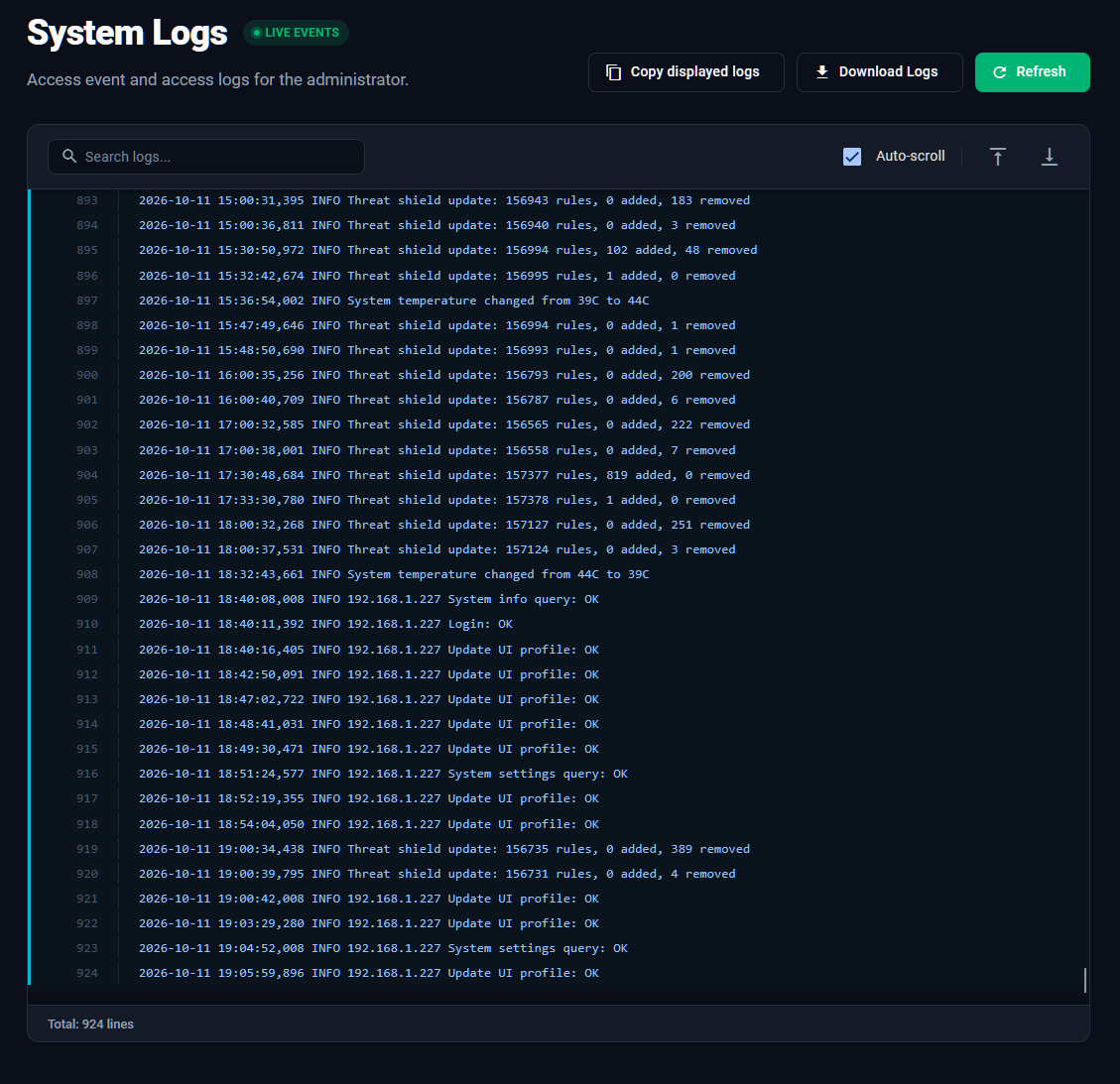Select line 902 with 222 removed
The height and width of the screenshot is (1084, 1120).
coord(559,424)
